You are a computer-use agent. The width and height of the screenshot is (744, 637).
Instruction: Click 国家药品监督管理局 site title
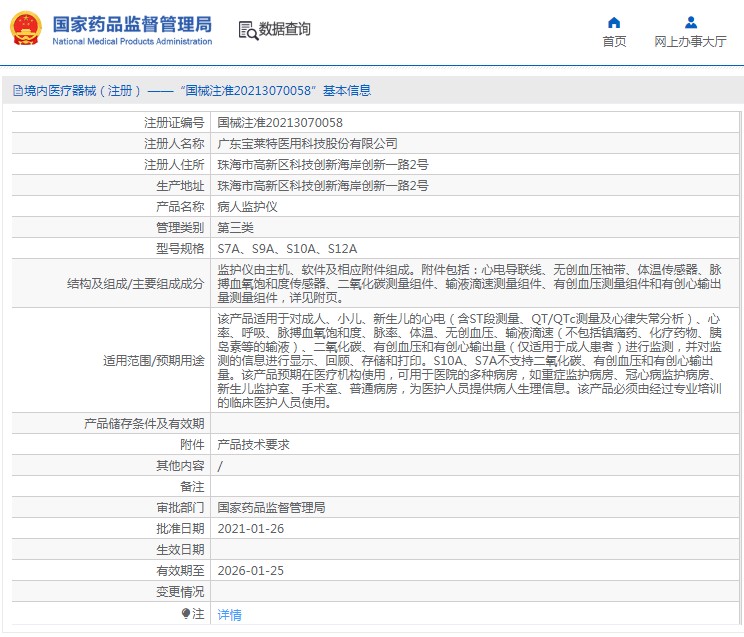pos(132,24)
